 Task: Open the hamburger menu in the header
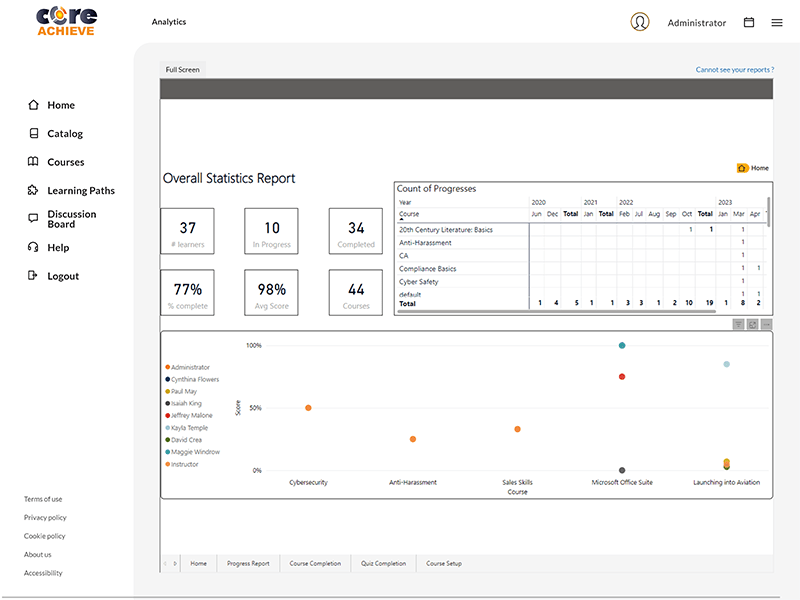[777, 22]
